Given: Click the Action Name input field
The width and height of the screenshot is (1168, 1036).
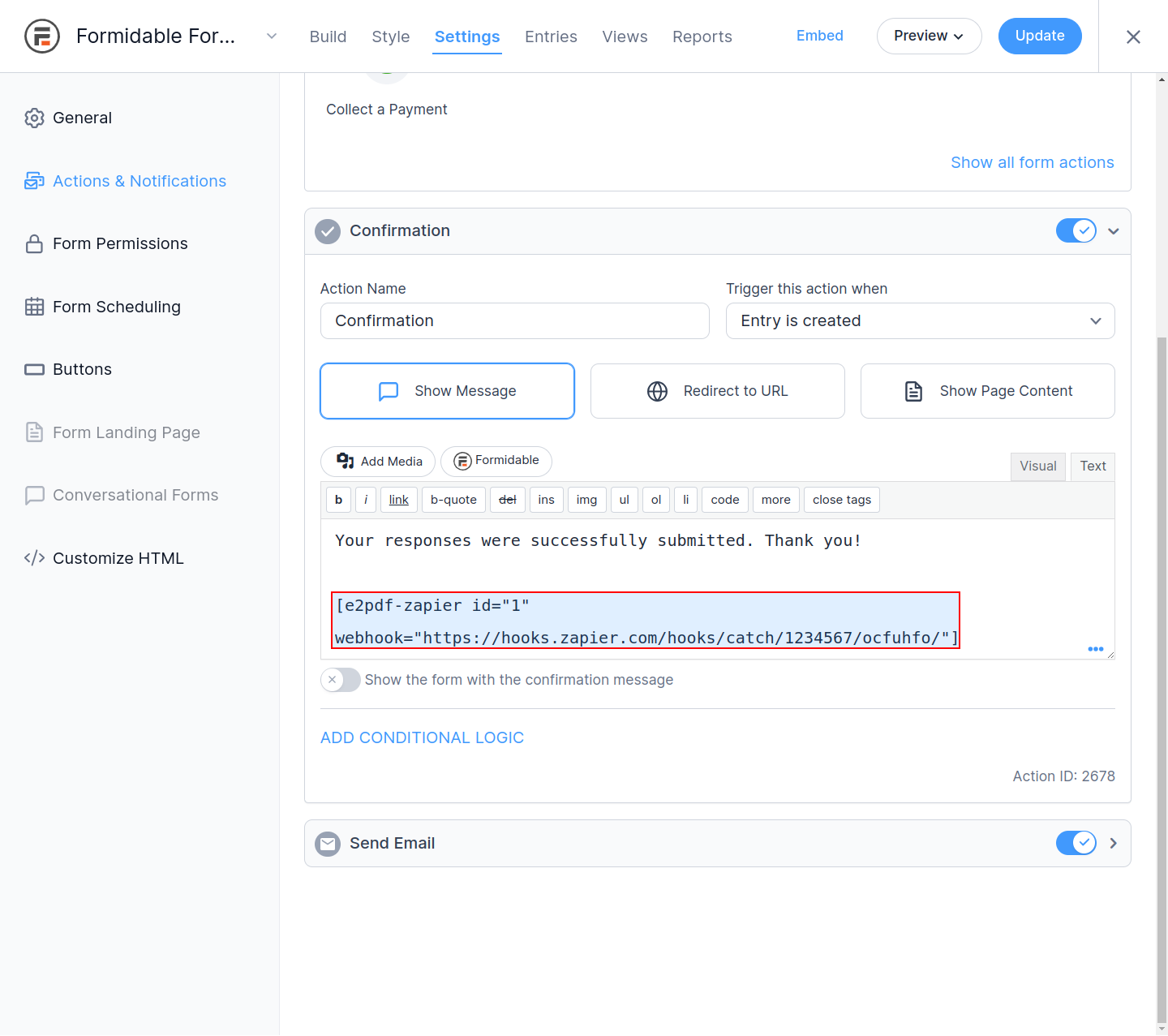Looking at the screenshot, I should point(514,320).
